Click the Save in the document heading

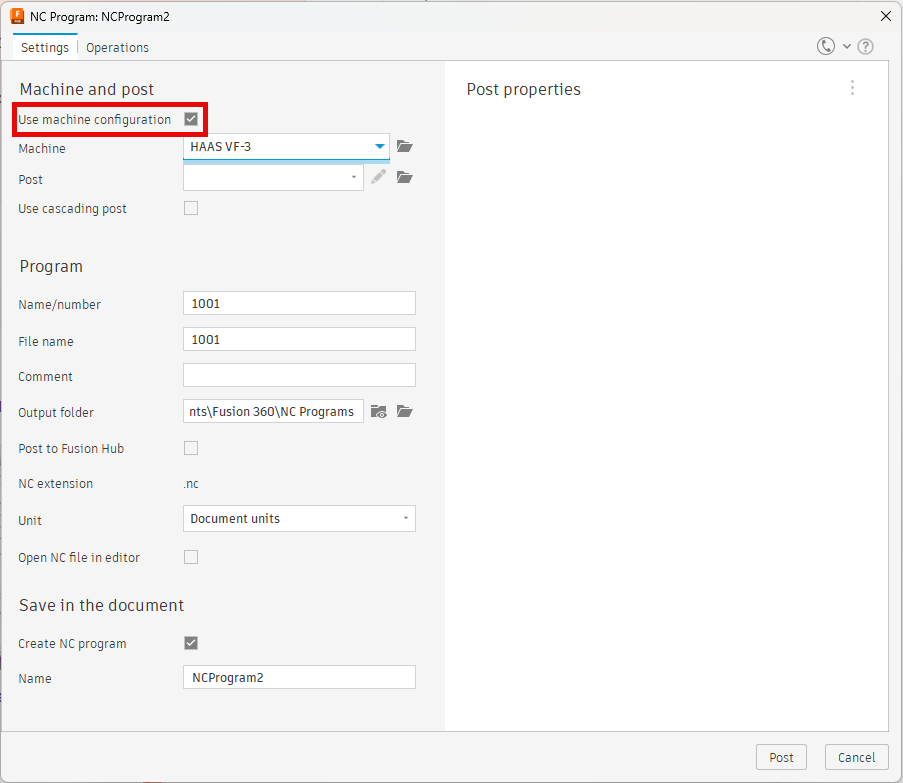coord(101,605)
